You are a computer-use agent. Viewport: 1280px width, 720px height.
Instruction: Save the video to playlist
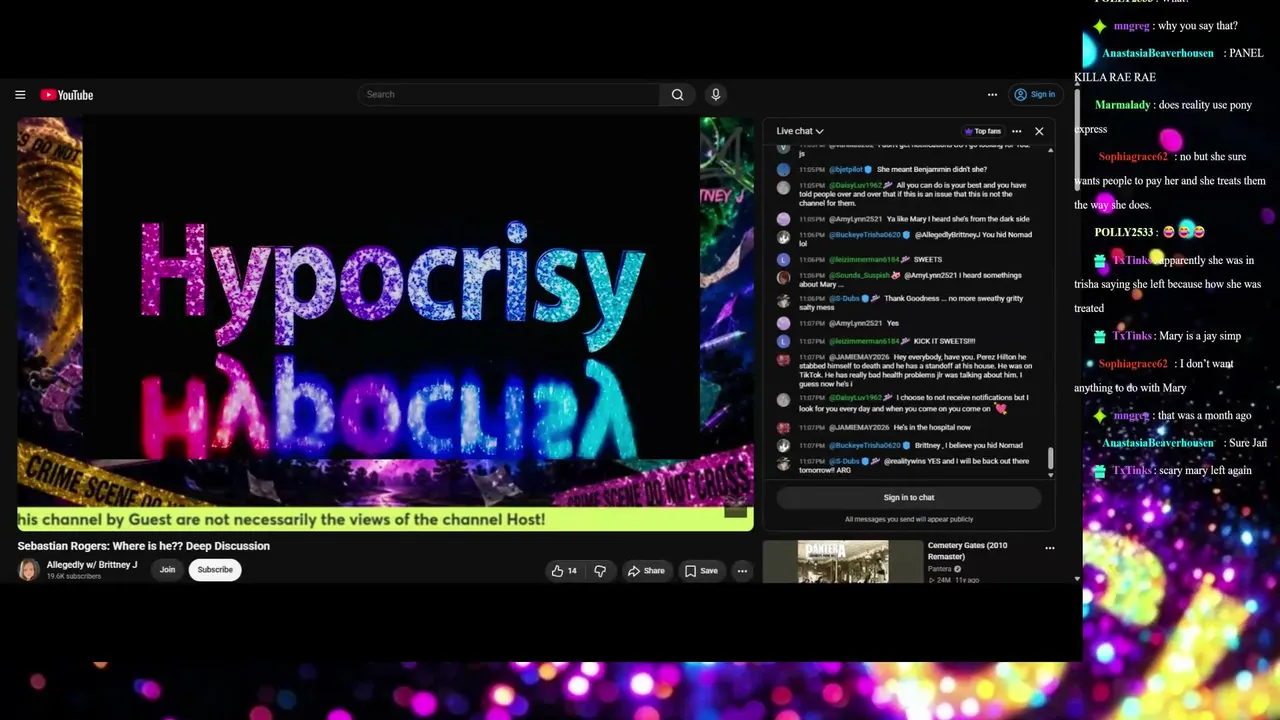[x=700, y=570]
